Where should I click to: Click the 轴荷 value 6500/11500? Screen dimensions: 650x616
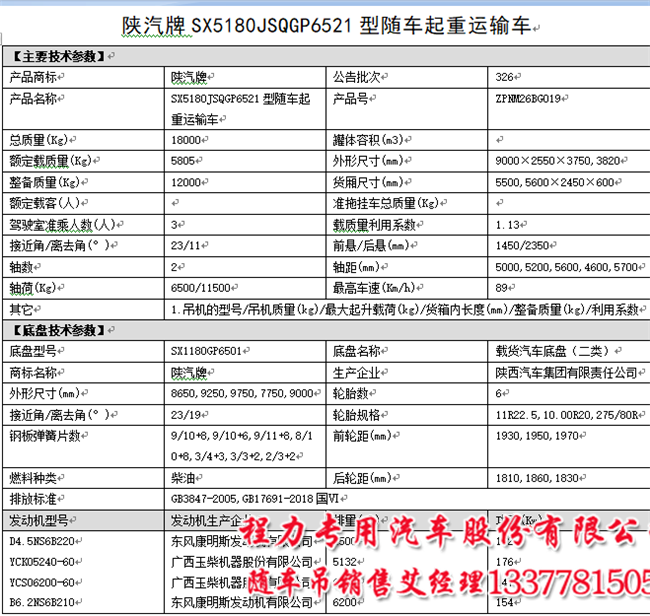(199, 290)
